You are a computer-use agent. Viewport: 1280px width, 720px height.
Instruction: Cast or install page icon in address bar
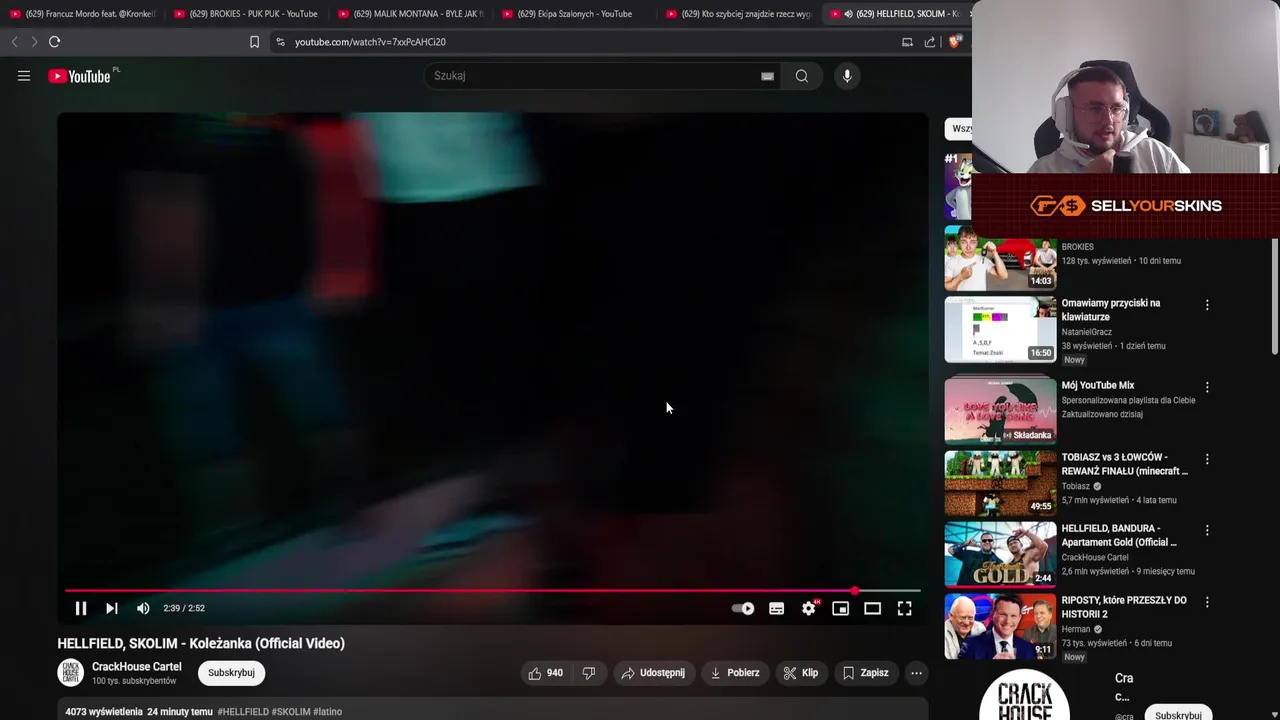907,42
